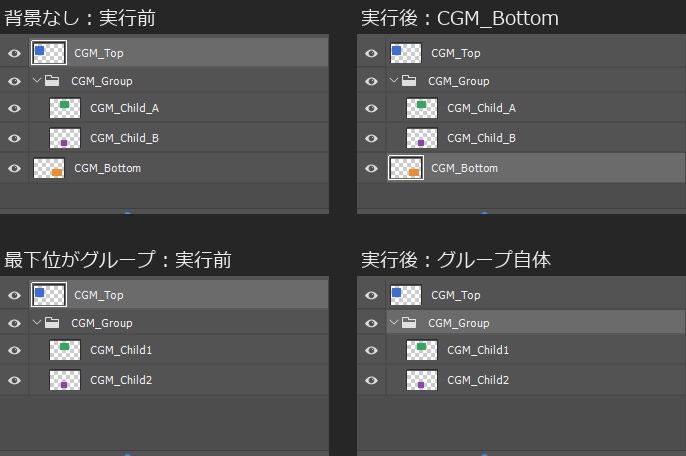Screen dimensions: 686x456
Task: Click CGM_Top thumbnail in 実行後:グループ自体 panel
Action: pyautogui.click(x=406, y=295)
